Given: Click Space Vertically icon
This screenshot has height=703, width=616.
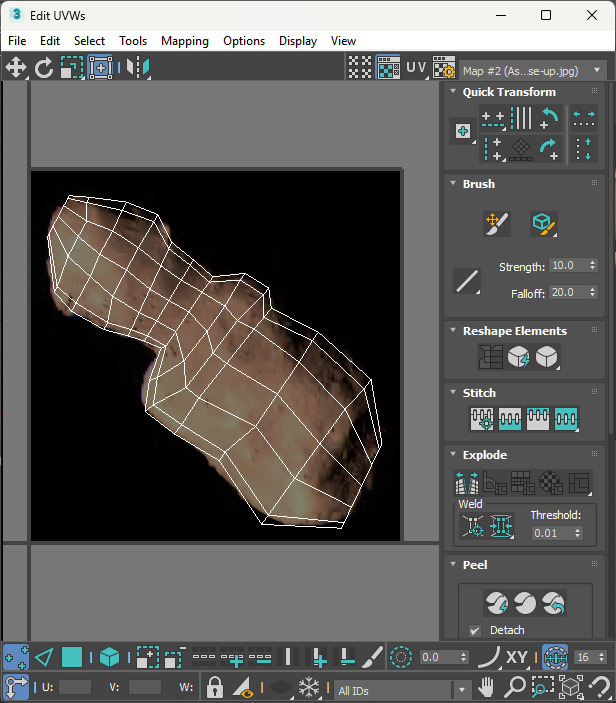Looking at the screenshot, I should click(x=584, y=149).
